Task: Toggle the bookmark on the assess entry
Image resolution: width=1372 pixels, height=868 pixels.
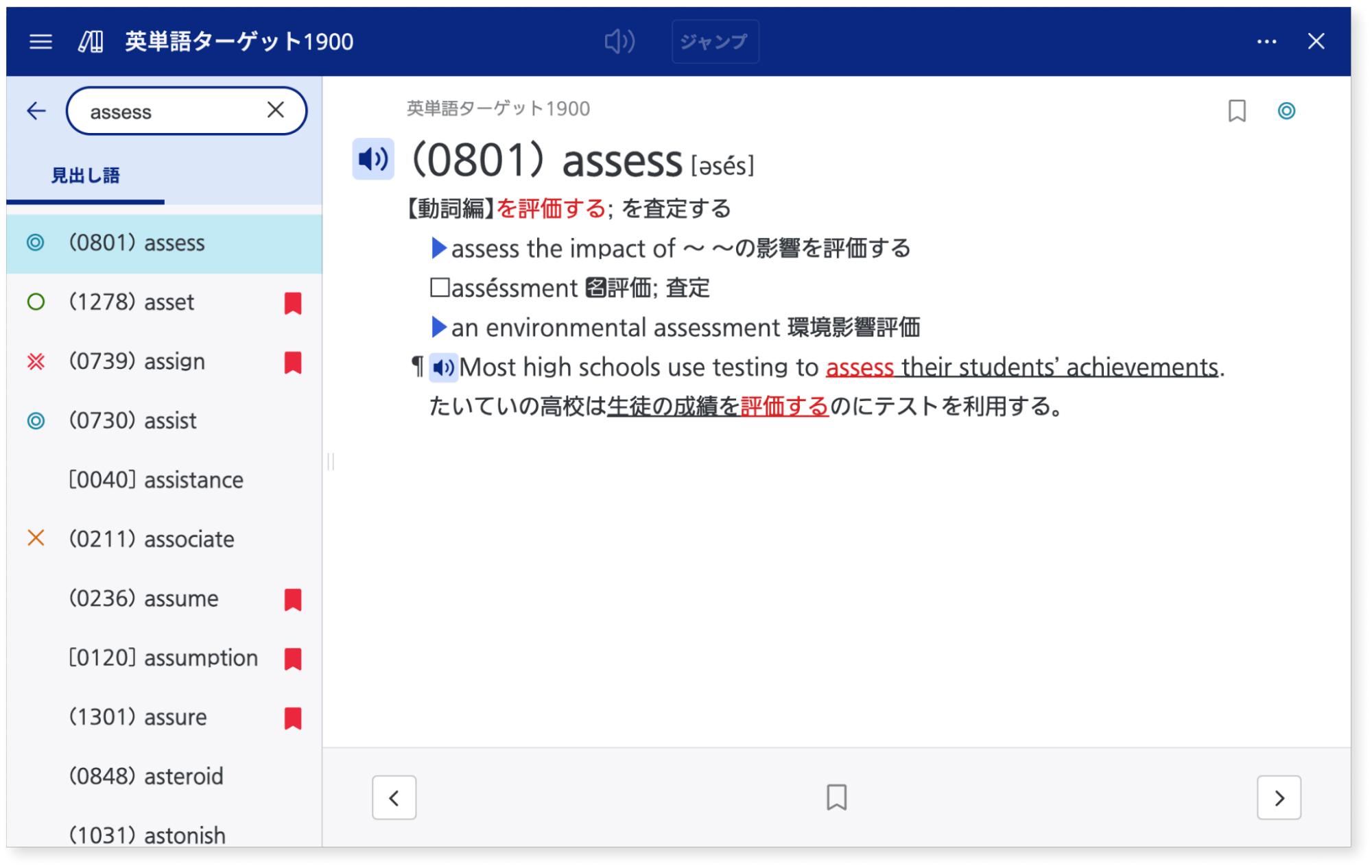Action: click(x=1237, y=110)
